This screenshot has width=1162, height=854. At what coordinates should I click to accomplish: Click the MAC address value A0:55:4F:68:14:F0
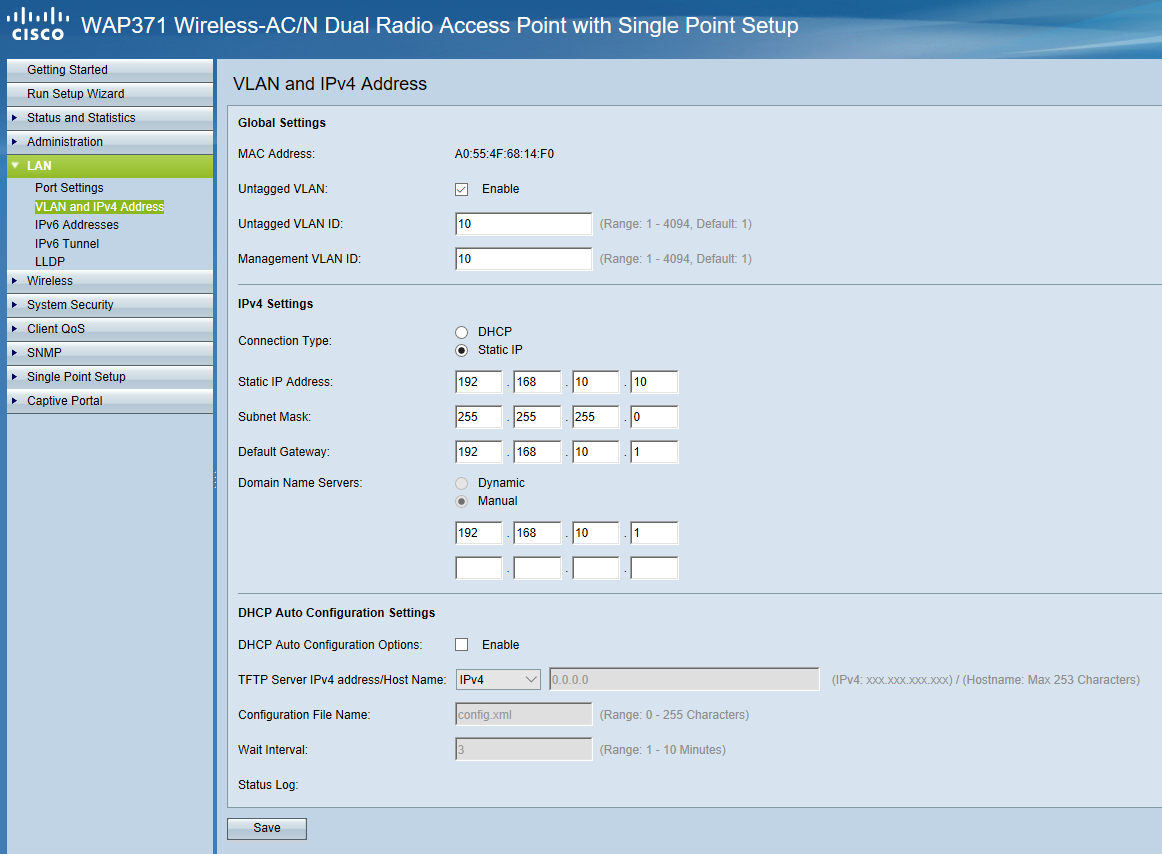(x=504, y=154)
